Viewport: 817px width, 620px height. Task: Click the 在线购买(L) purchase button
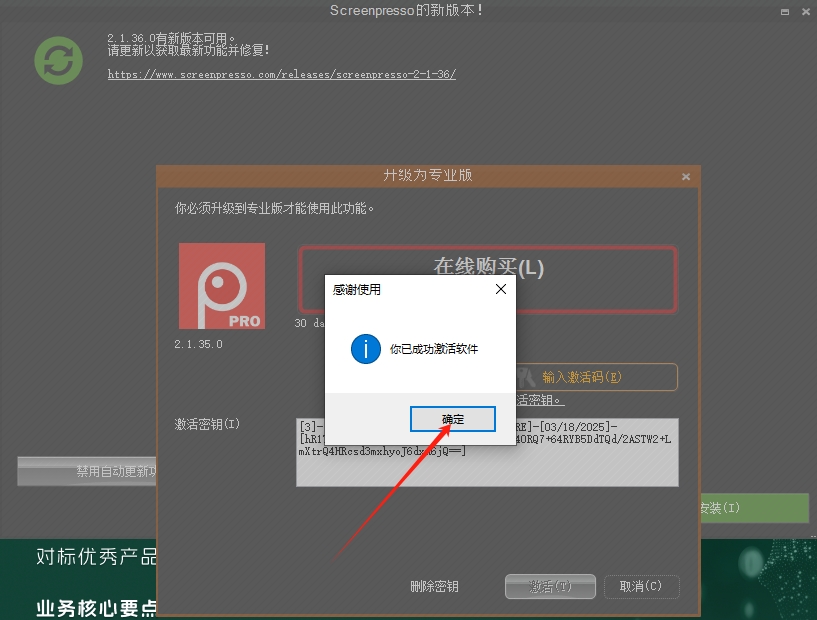pyautogui.click(x=488, y=267)
